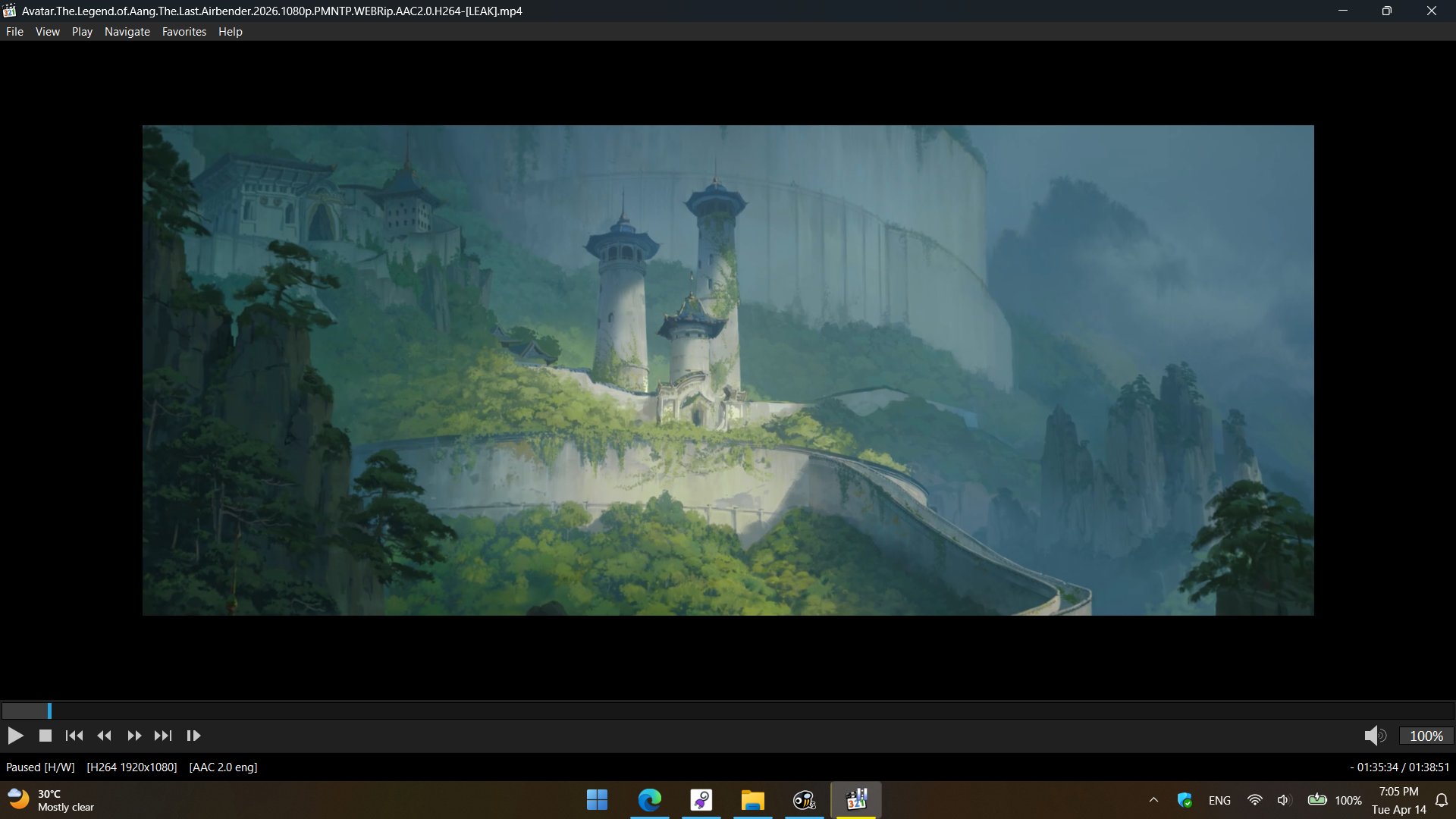Open the Play menu

click(x=82, y=32)
